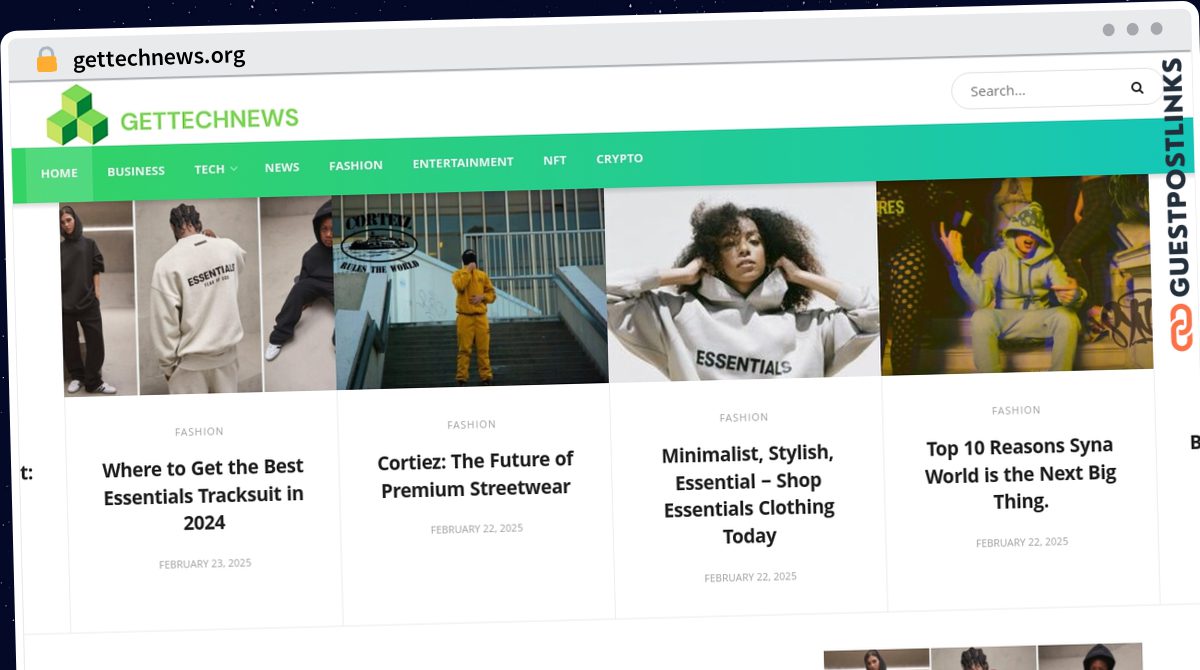The image size is (1200, 670).
Task: Read 'Where to Get the Best Essentials Tracksuit'
Action: point(204,494)
